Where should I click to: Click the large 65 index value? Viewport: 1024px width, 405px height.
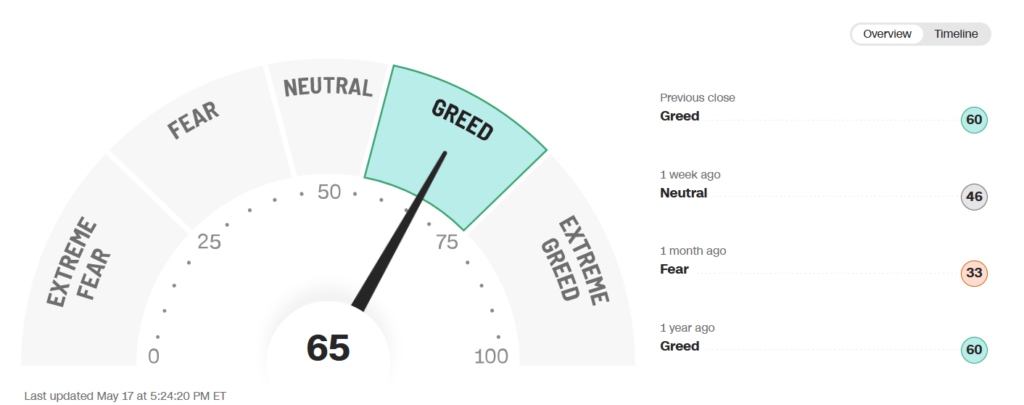(328, 348)
